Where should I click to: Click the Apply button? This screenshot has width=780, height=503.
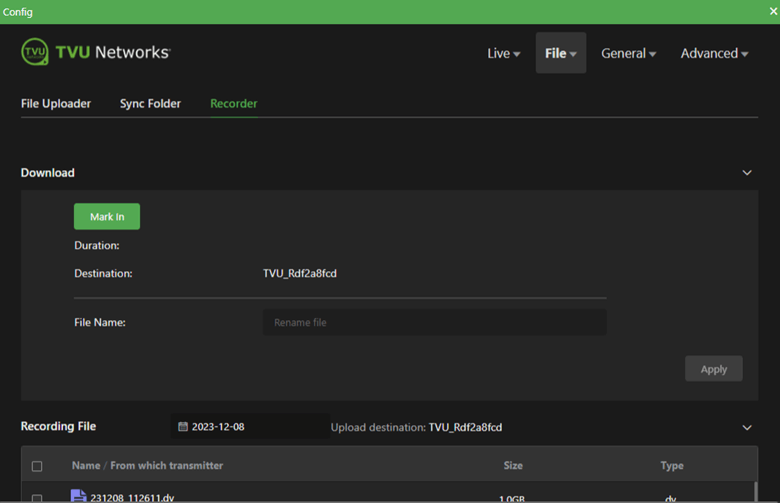tap(713, 369)
